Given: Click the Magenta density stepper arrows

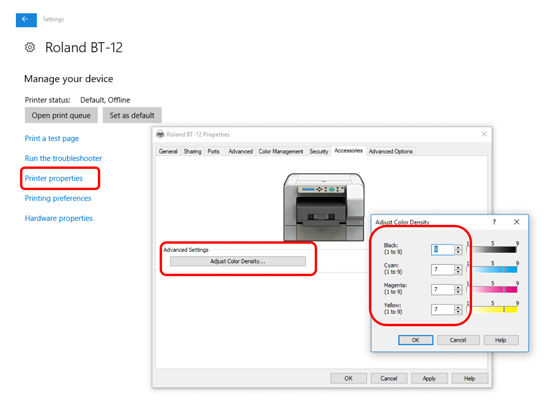Looking at the screenshot, I should (458, 289).
